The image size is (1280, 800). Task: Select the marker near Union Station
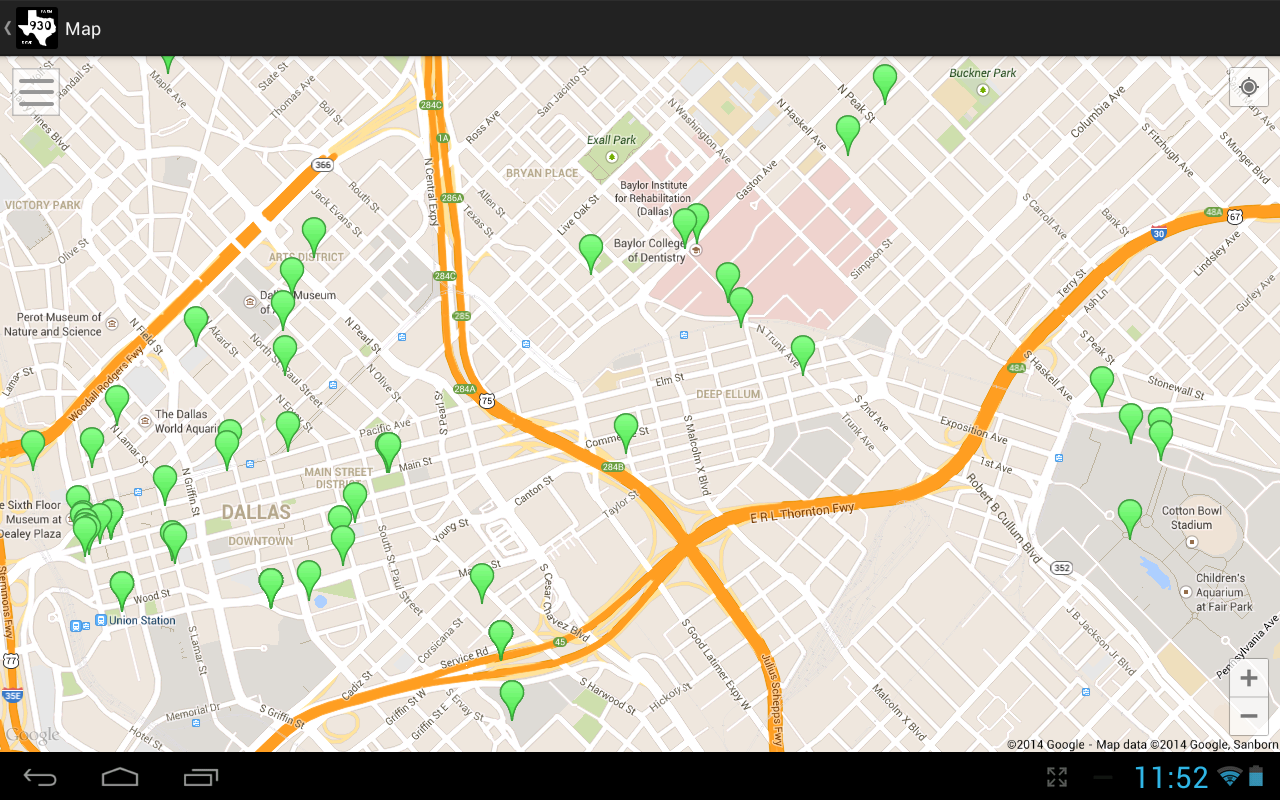coord(122,591)
